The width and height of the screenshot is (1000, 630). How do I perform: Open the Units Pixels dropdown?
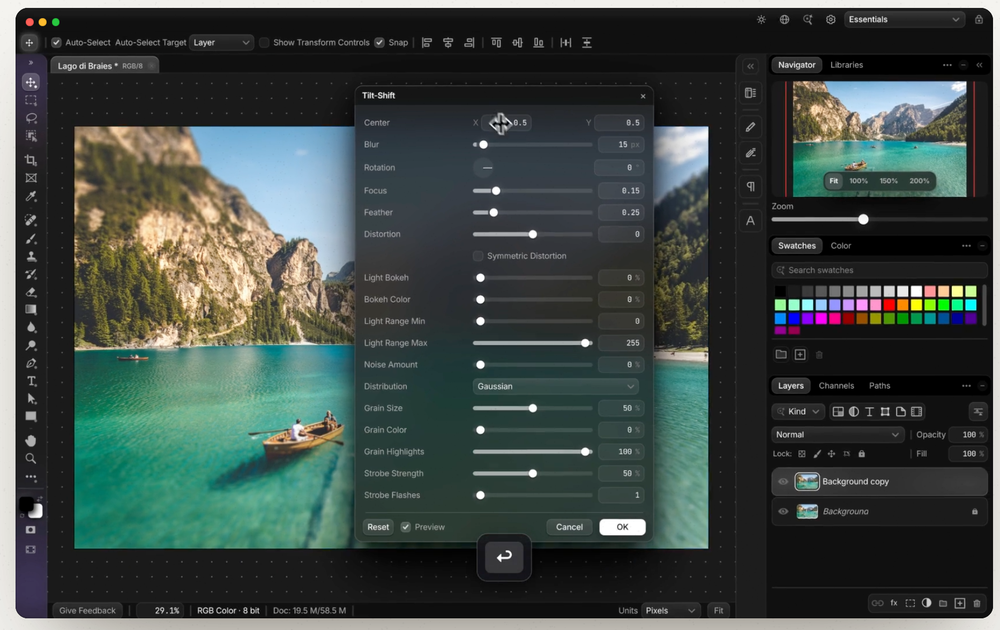pos(671,610)
